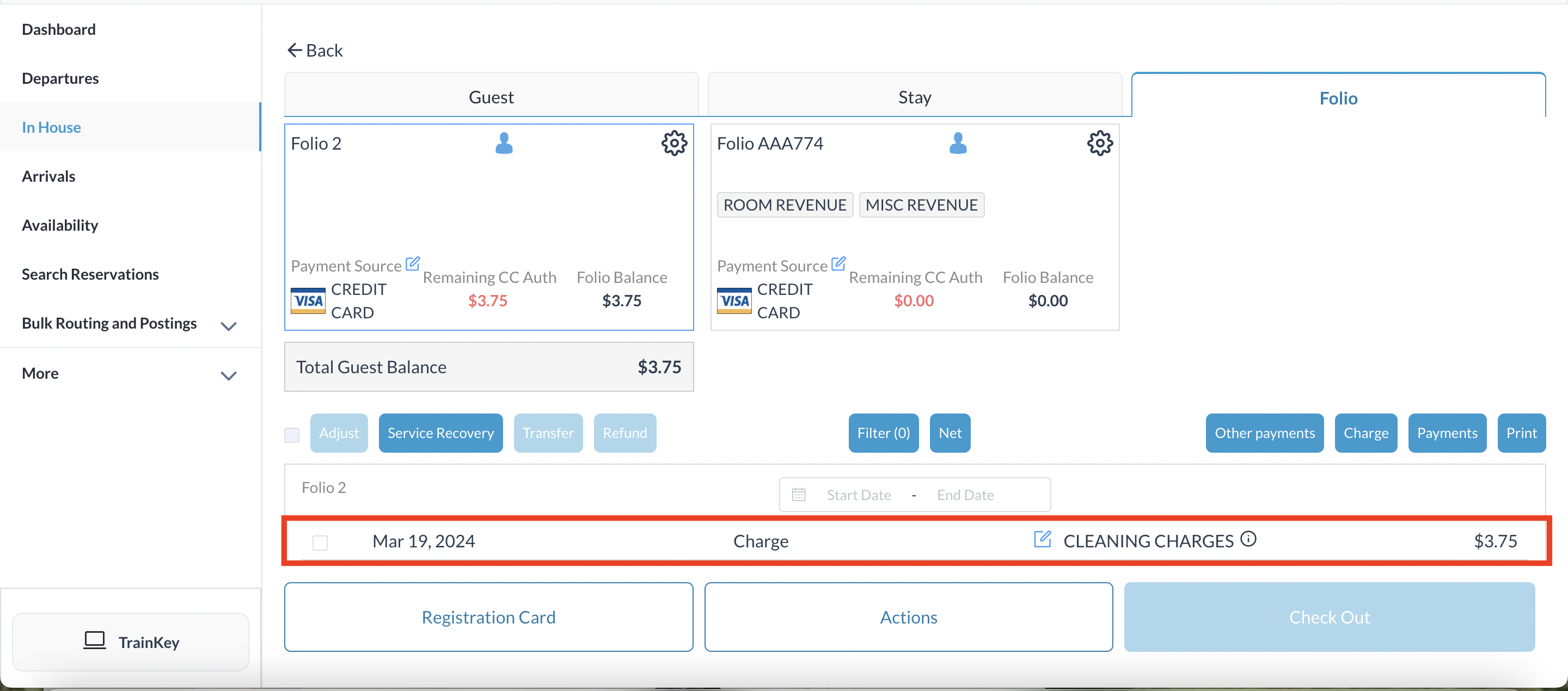Toggle the select-all checkbox beside Adjust

[292, 434]
